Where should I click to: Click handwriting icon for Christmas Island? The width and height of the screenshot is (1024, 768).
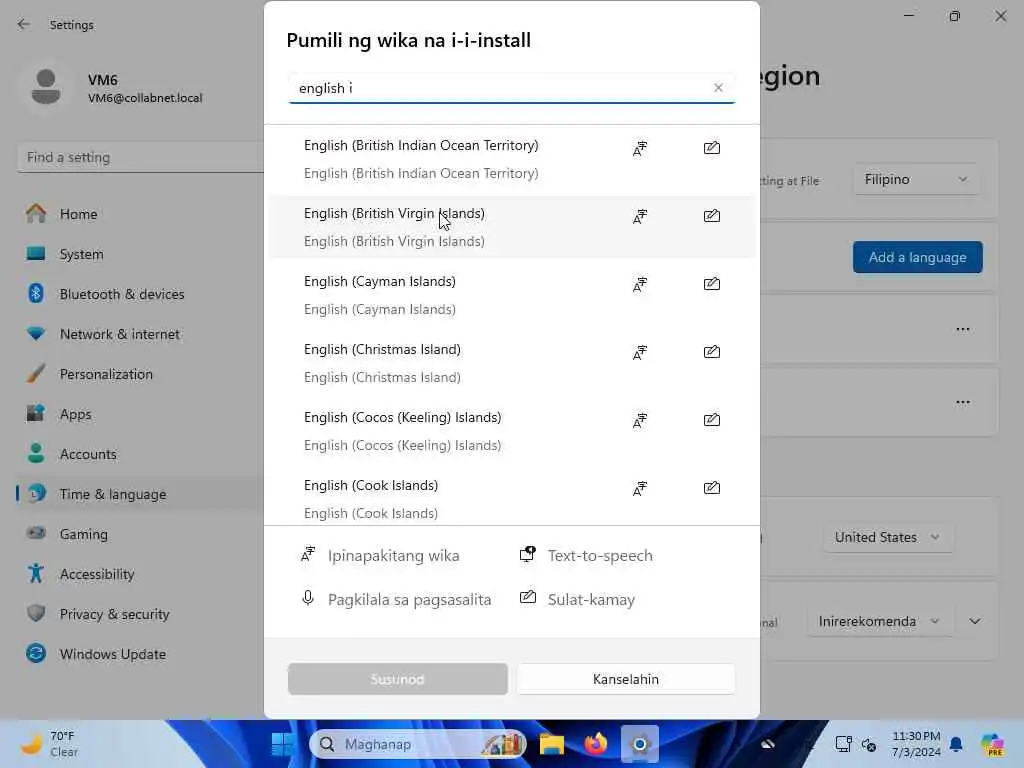pos(712,351)
